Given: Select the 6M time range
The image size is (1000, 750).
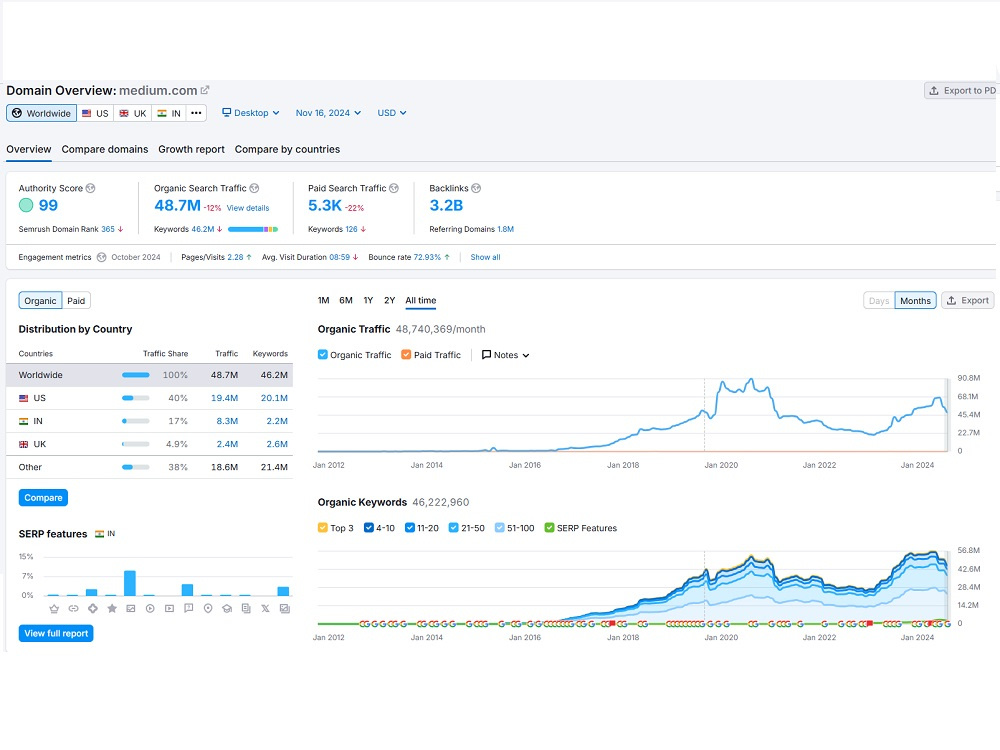Looking at the screenshot, I should [346, 300].
